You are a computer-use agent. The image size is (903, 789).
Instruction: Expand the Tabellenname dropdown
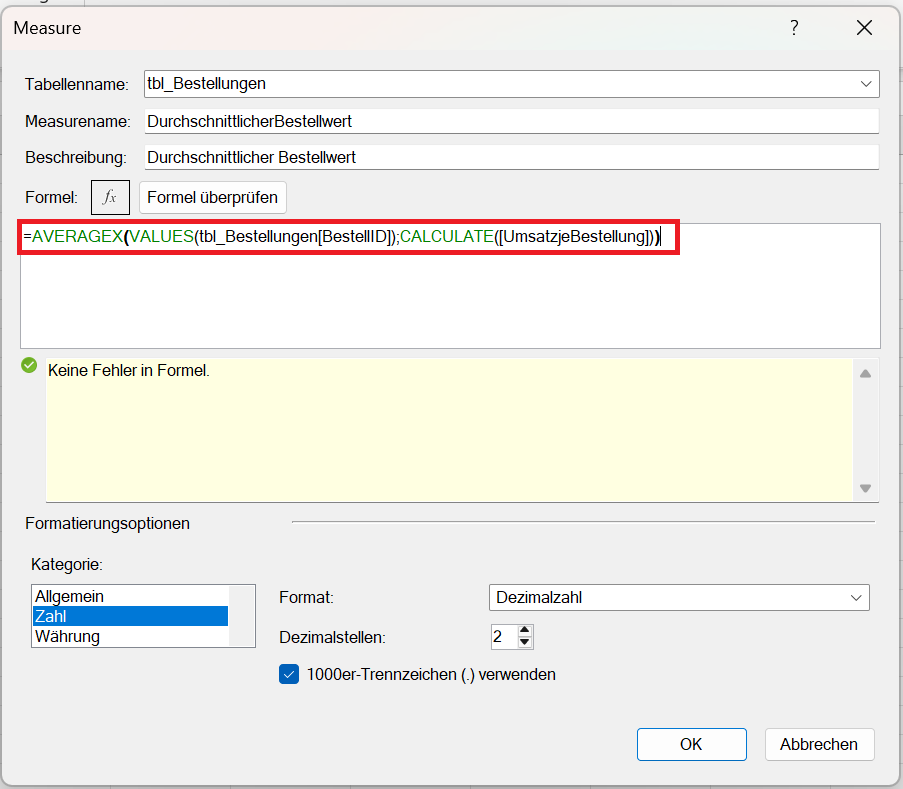tap(866, 84)
